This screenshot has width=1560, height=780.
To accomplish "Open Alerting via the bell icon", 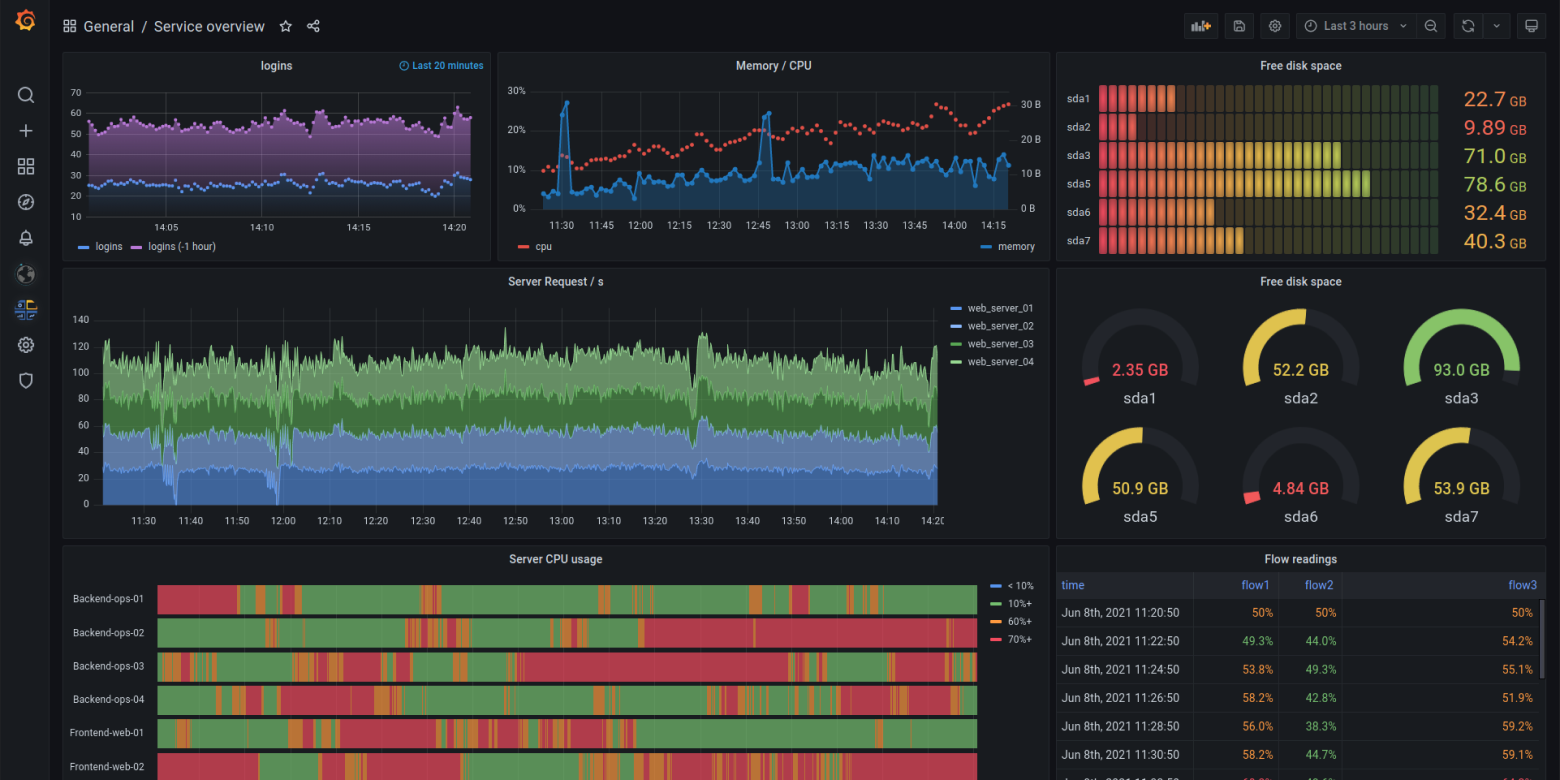I will (x=26, y=239).
